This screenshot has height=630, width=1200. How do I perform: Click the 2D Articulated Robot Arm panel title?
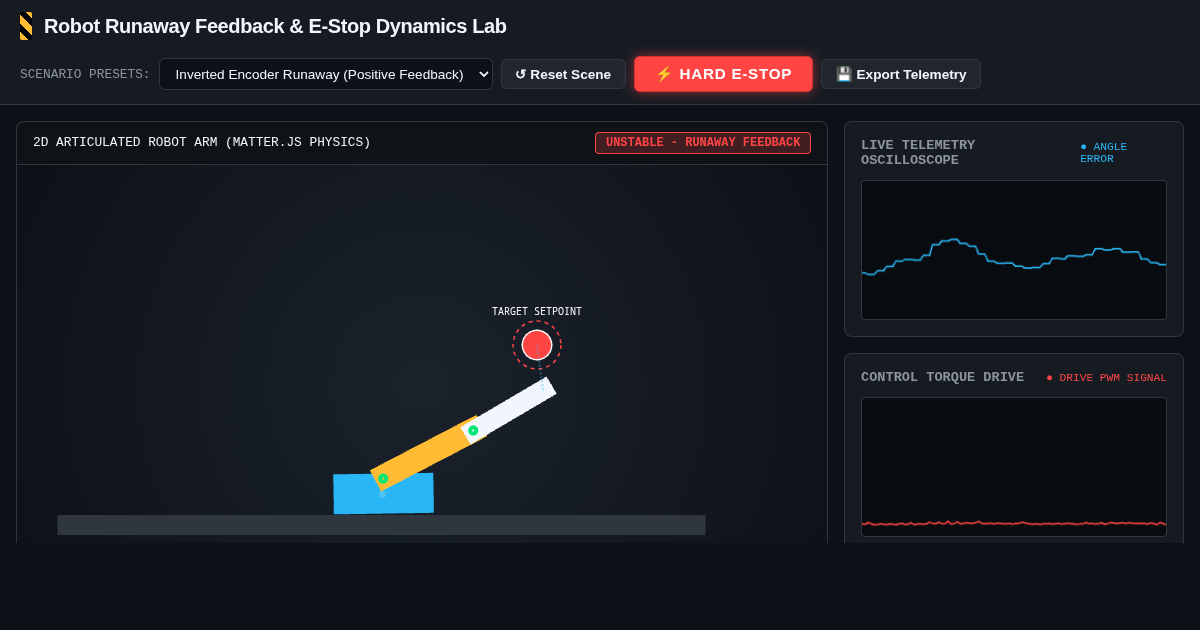point(202,143)
